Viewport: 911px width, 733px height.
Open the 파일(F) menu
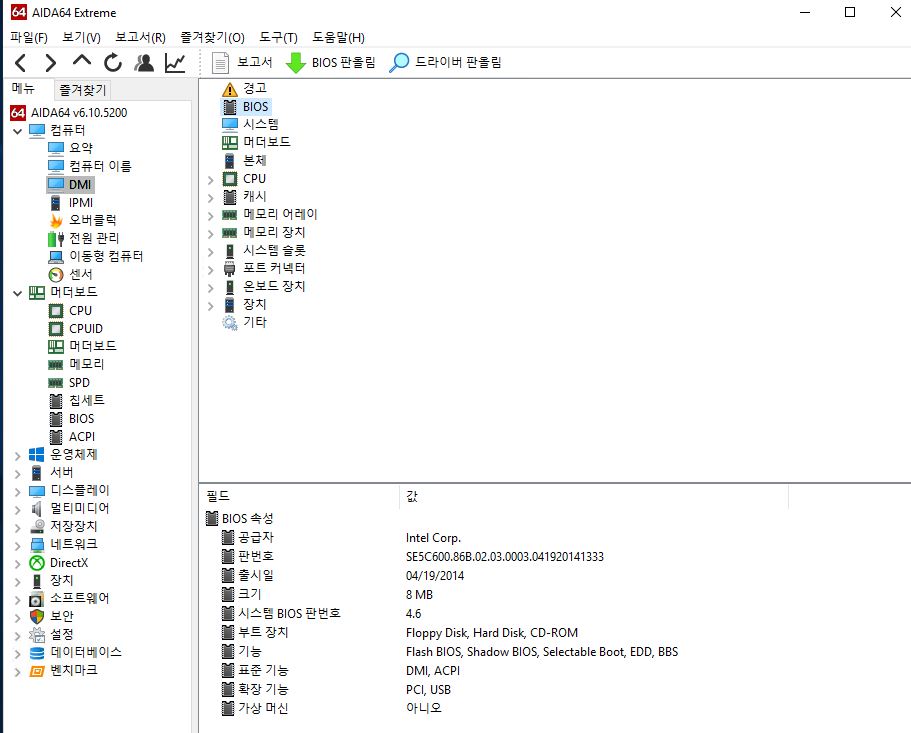28,37
